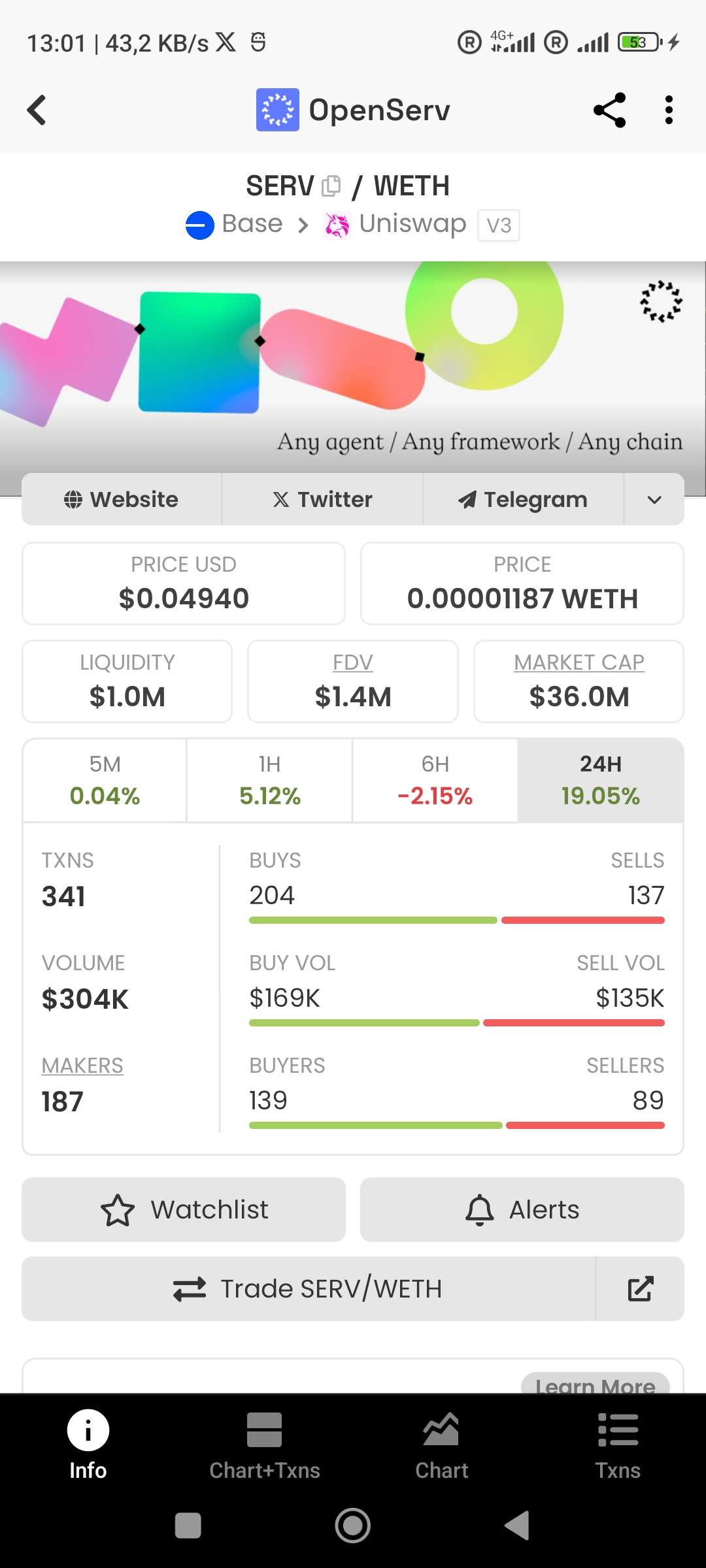The width and height of the screenshot is (706, 1568).
Task: Open the three-dot overflow menu
Action: pos(668,110)
